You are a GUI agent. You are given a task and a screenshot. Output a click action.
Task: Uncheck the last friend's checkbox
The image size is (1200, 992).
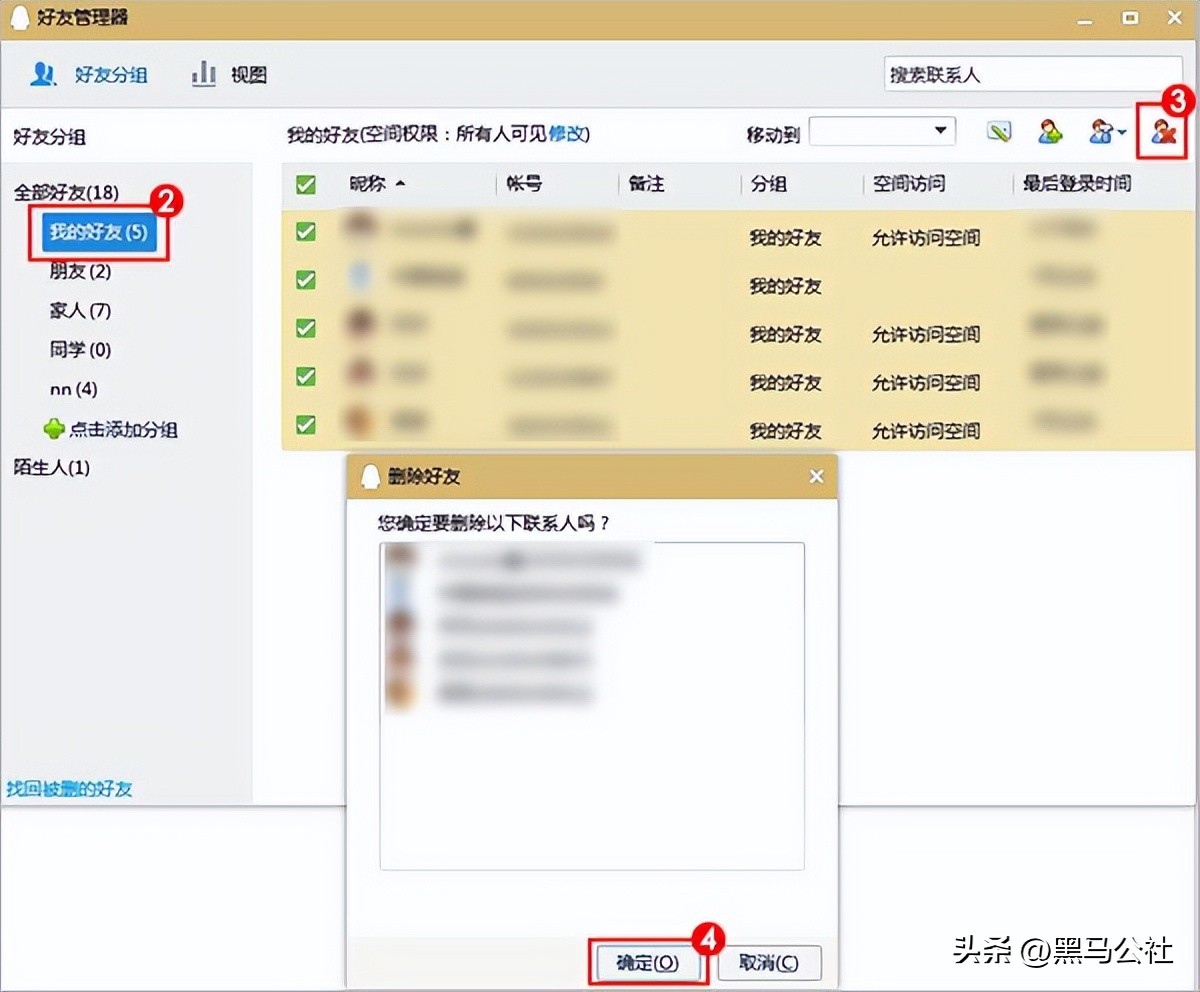coord(305,423)
